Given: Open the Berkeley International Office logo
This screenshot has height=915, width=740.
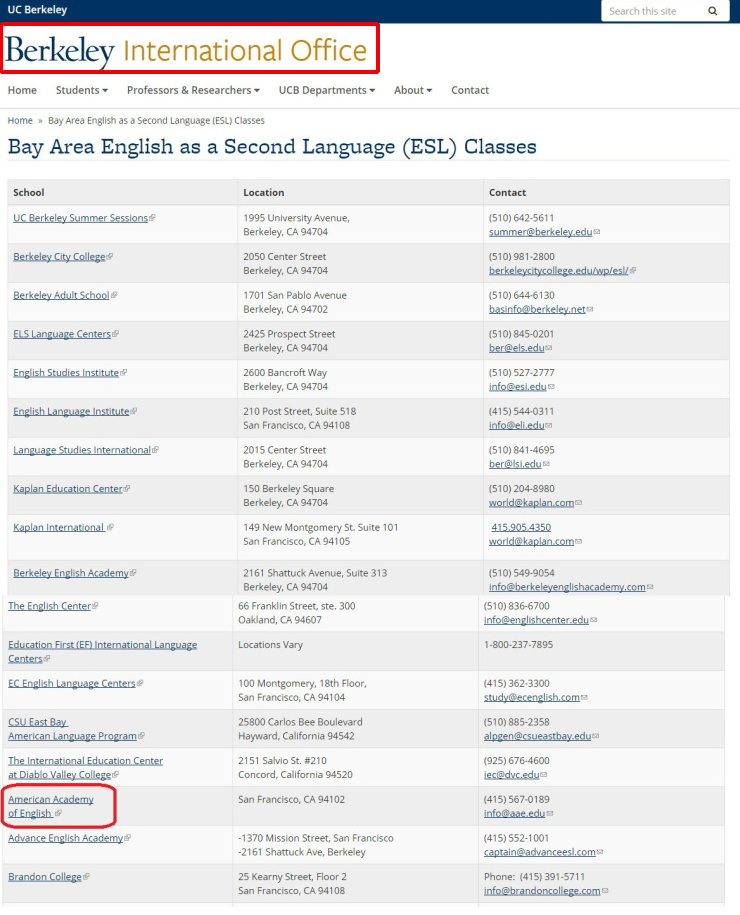Looking at the screenshot, I should coord(187,51).
